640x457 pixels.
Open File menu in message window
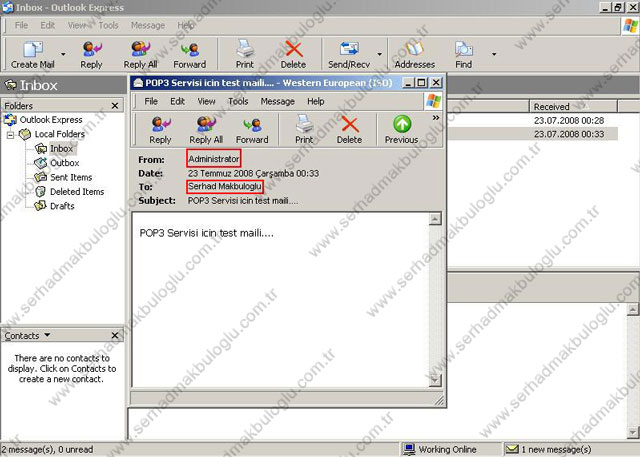pyautogui.click(x=151, y=101)
